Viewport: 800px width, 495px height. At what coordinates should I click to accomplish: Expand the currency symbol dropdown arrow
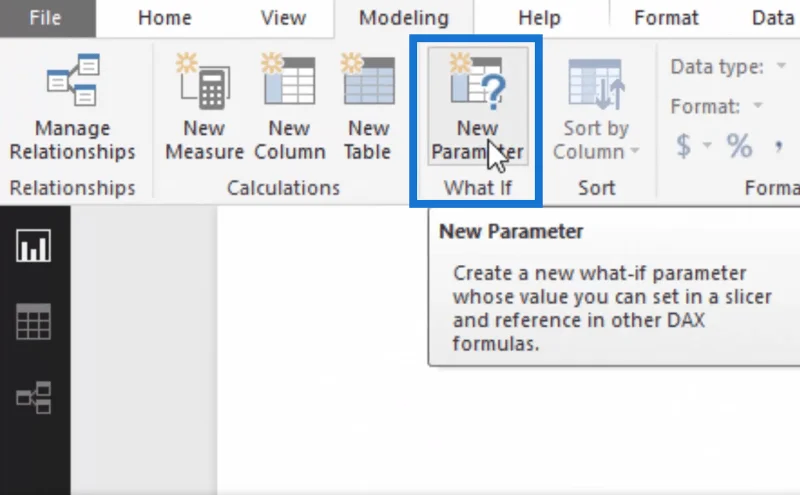pos(707,145)
